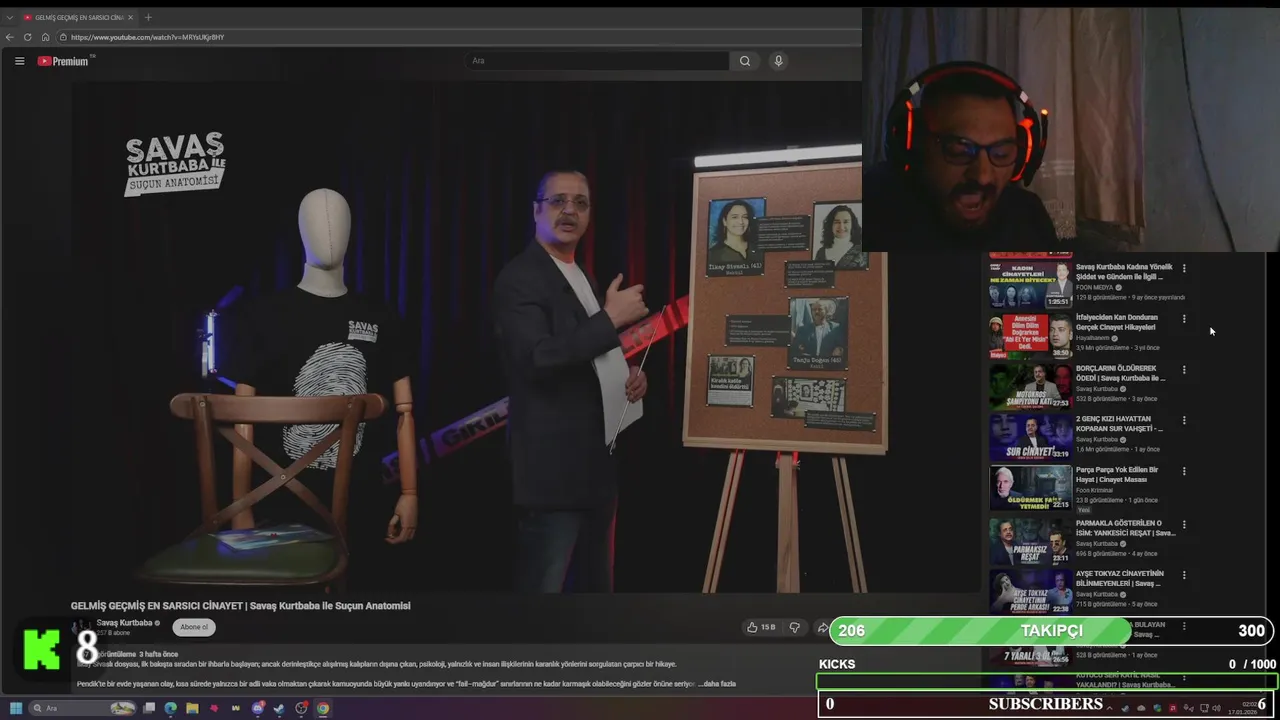Click 'Foon Kriminal' channel name

(1095, 490)
